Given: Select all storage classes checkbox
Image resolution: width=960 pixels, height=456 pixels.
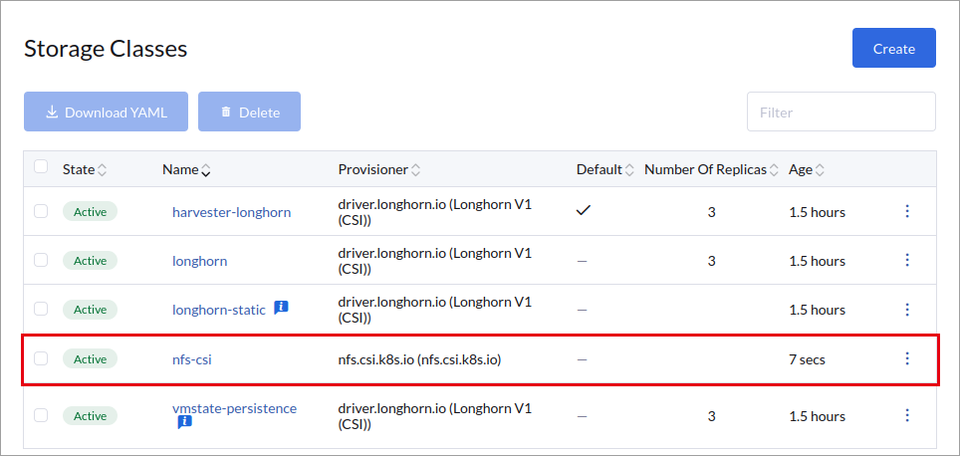Looking at the screenshot, I should tap(40, 167).
